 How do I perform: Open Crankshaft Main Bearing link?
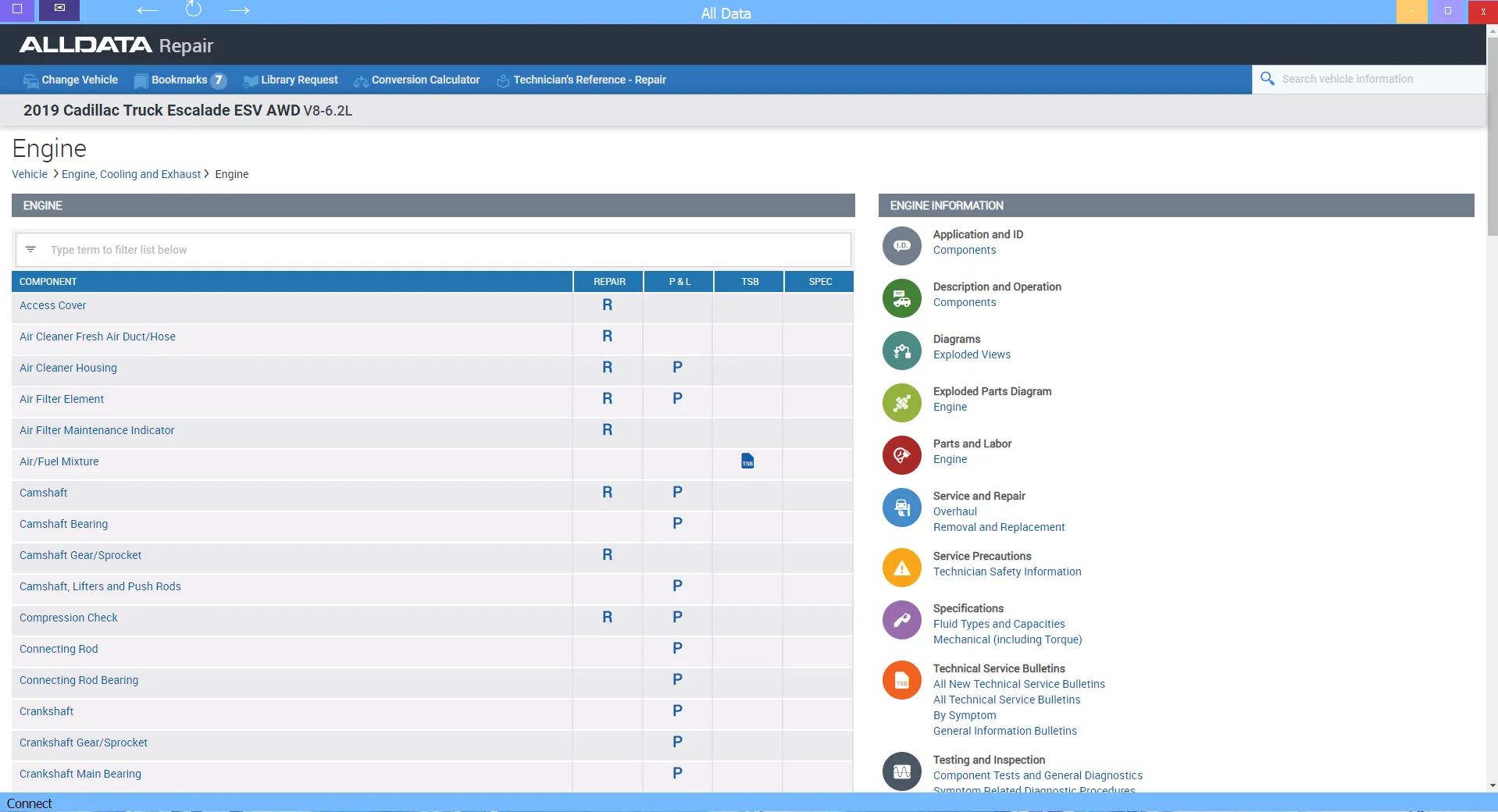[80, 774]
